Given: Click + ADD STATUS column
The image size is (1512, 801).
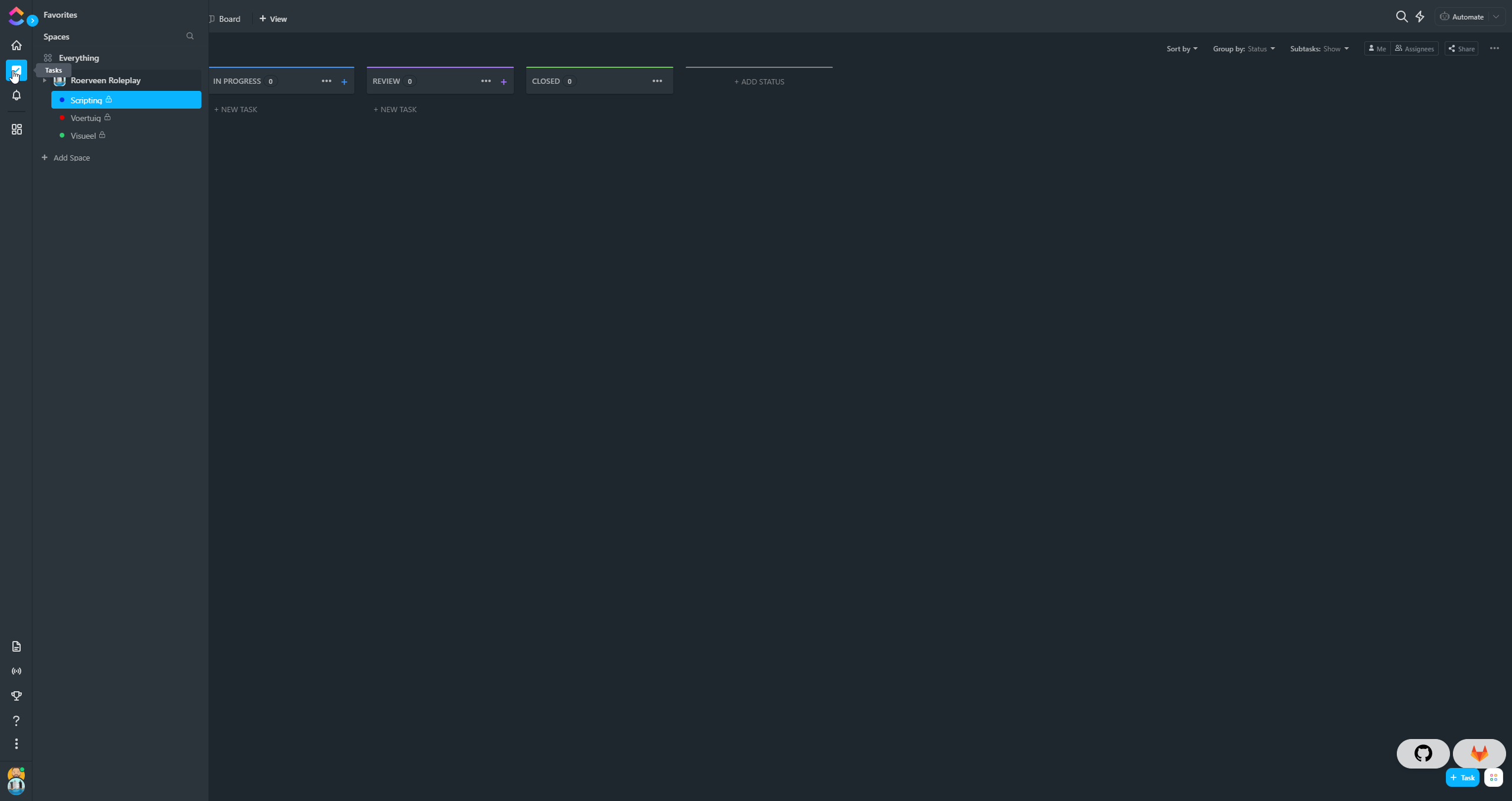Looking at the screenshot, I should 759,81.
